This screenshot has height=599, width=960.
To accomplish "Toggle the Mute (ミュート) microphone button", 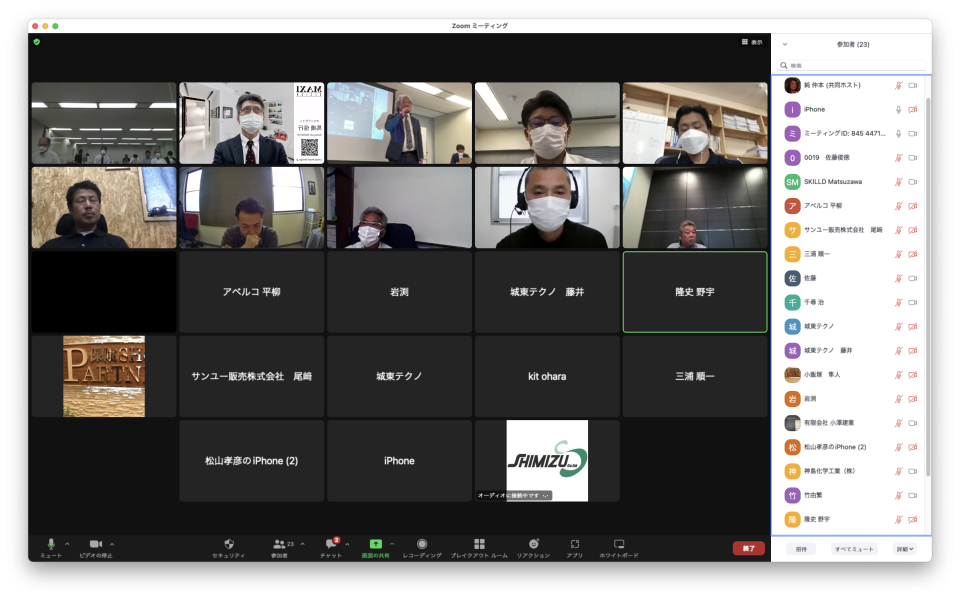I will tap(51, 544).
